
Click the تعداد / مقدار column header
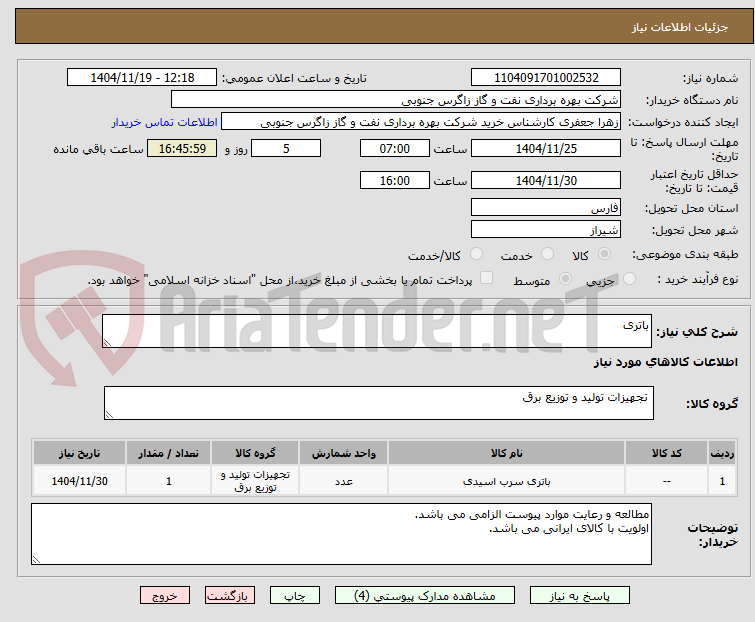(x=169, y=453)
